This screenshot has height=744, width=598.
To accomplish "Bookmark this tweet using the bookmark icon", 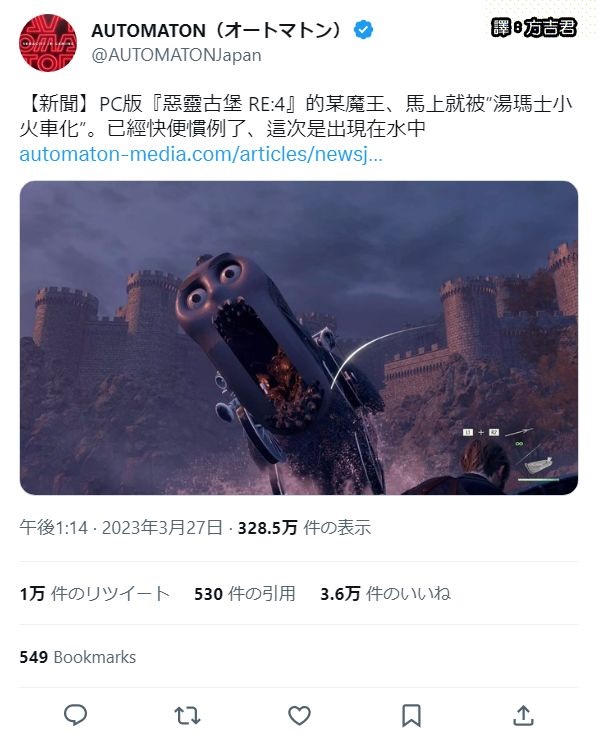I will (x=411, y=716).
